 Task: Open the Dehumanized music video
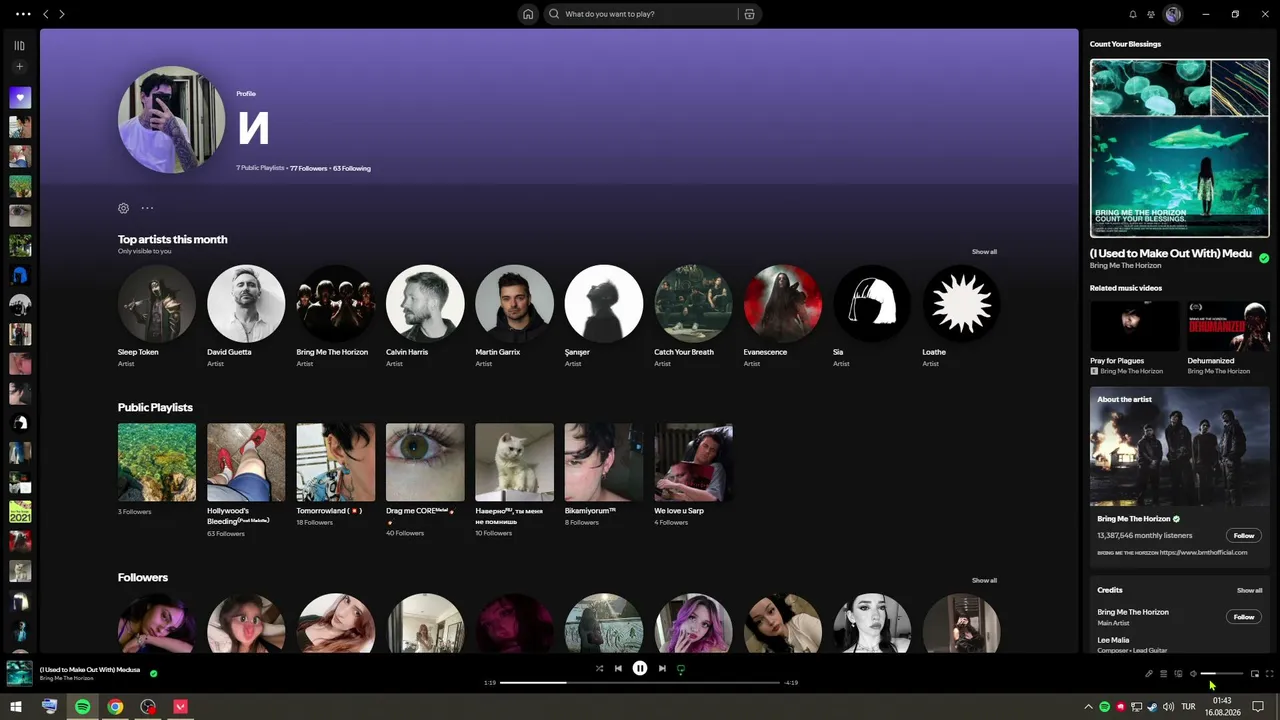coord(1228,338)
